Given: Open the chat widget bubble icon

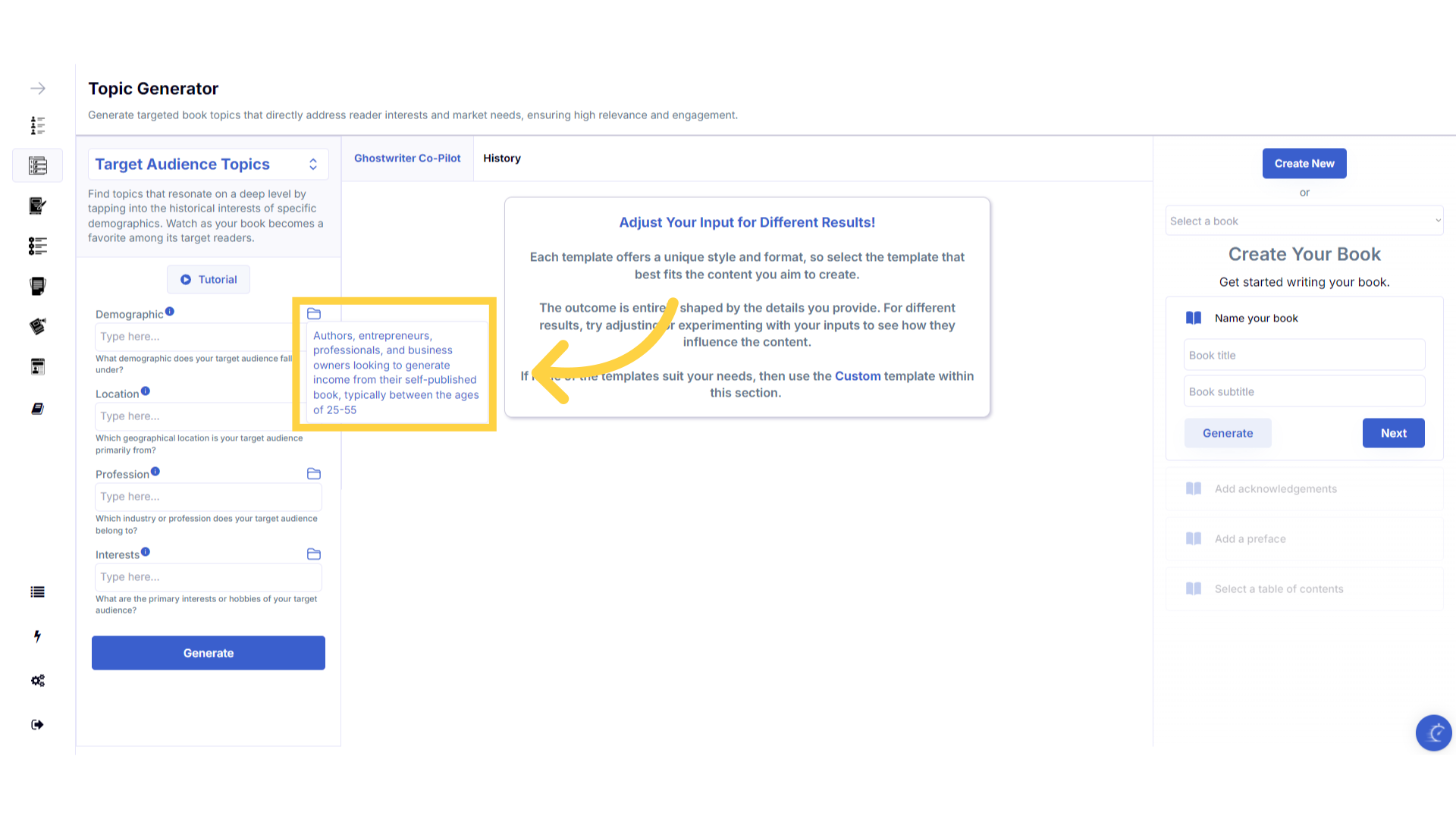Looking at the screenshot, I should (x=1433, y=733).
